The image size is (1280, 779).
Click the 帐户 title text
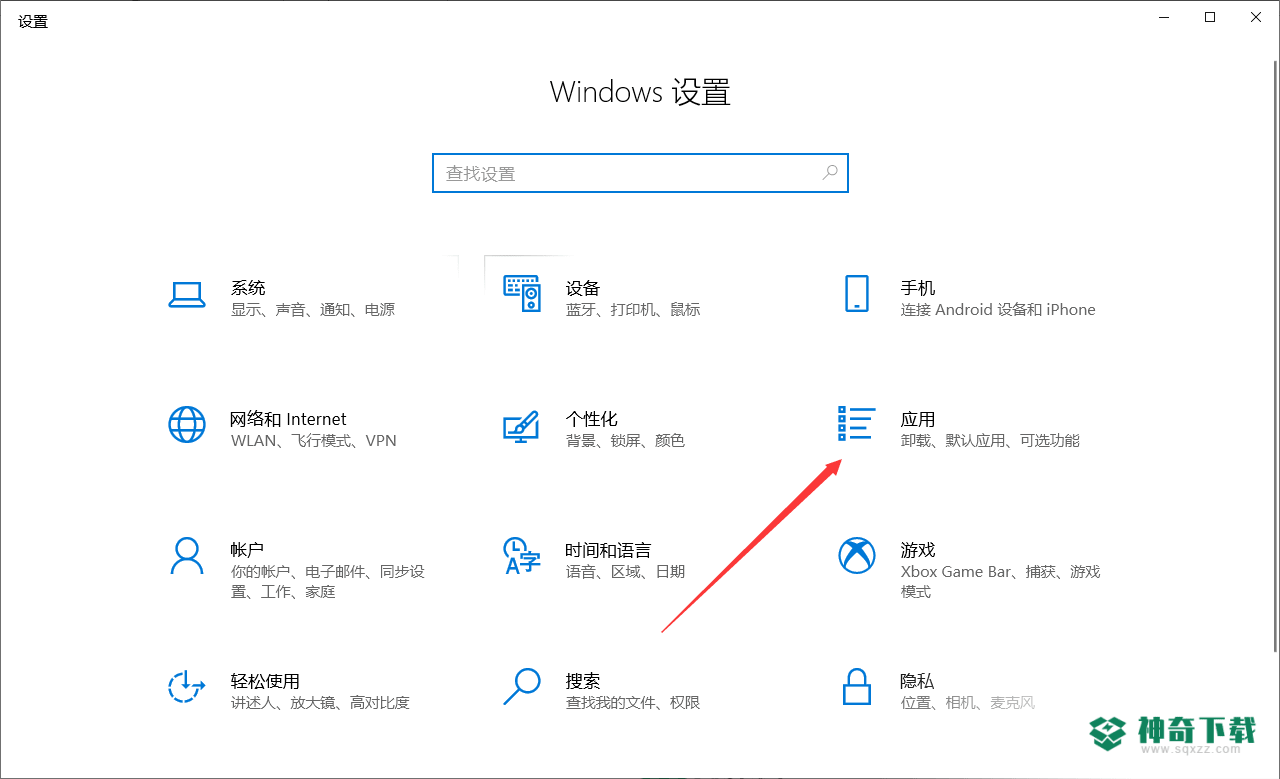point(248,550)
